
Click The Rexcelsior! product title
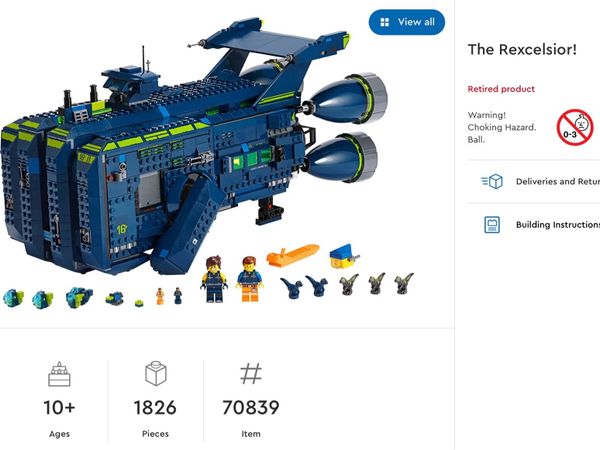point(522,50)
